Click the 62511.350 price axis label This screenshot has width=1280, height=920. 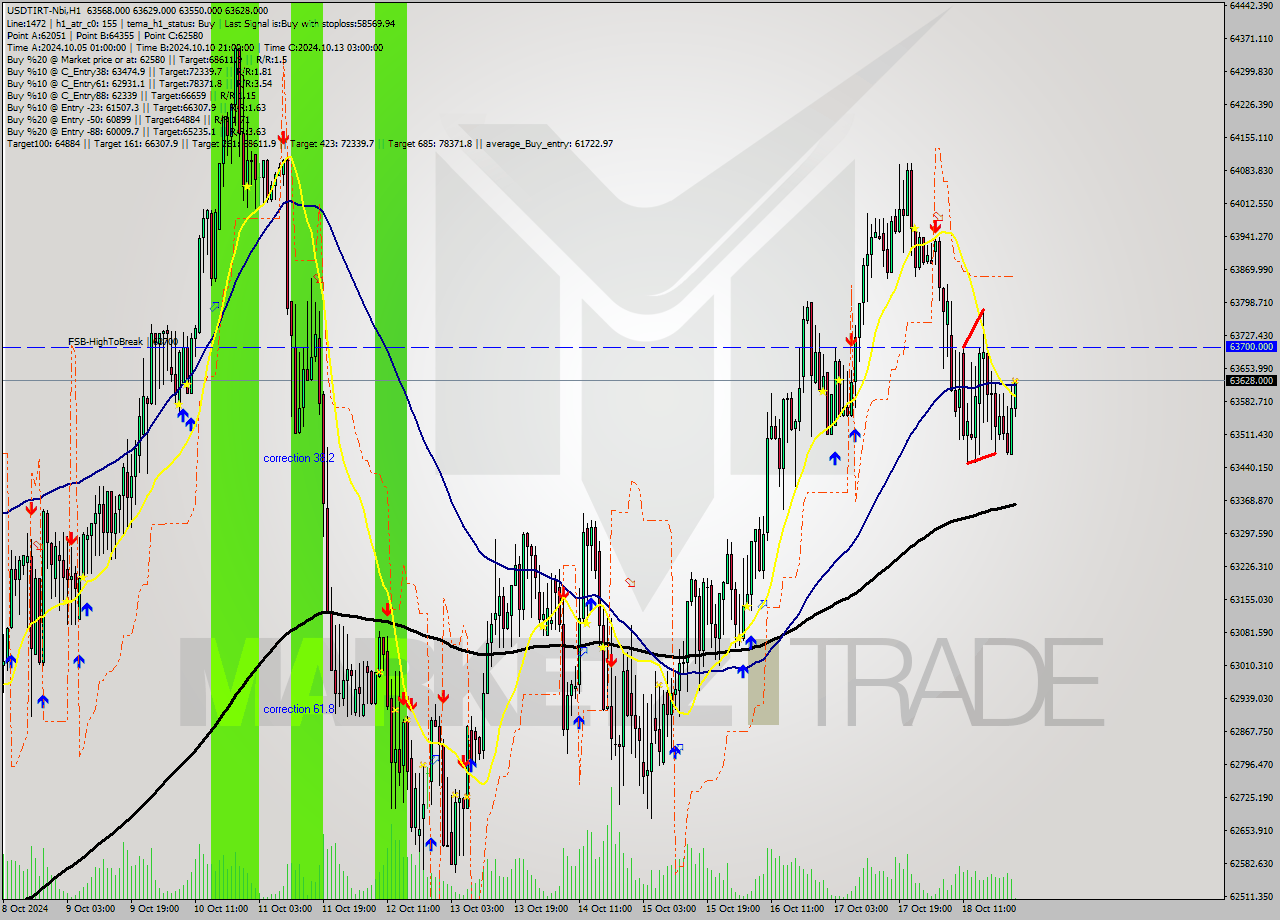pyautogui.click(x=1251, y=896)
